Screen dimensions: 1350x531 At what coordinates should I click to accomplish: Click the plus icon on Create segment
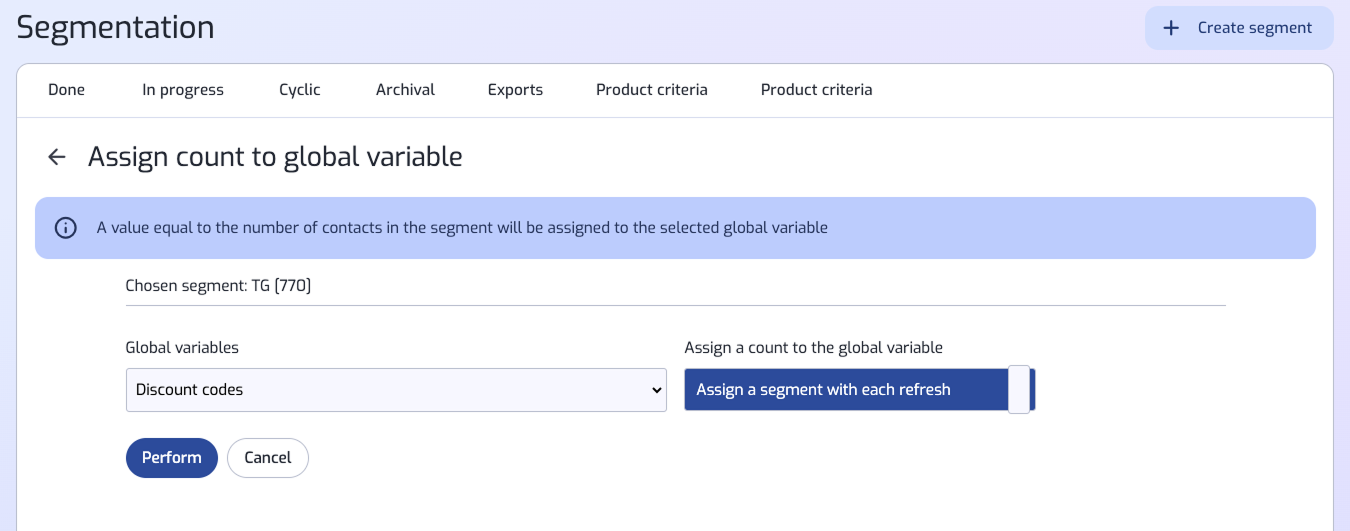pyautogui.click(x=1171, y=28)
